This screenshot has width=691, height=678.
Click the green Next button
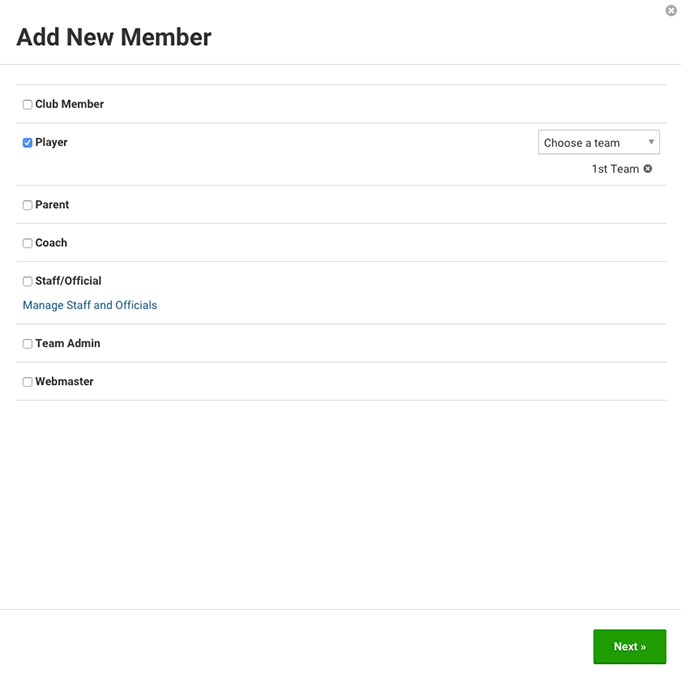(629, 646)
